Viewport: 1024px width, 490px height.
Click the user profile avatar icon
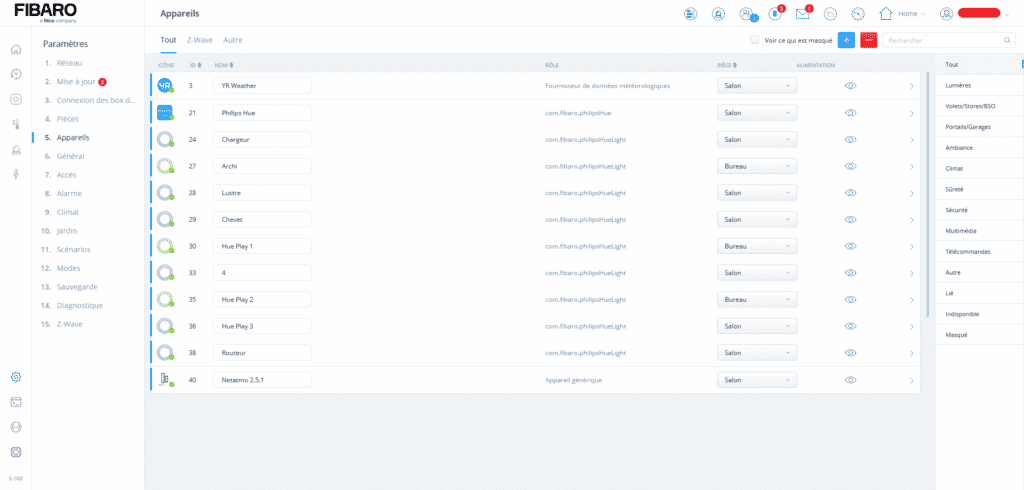(946, 14)
